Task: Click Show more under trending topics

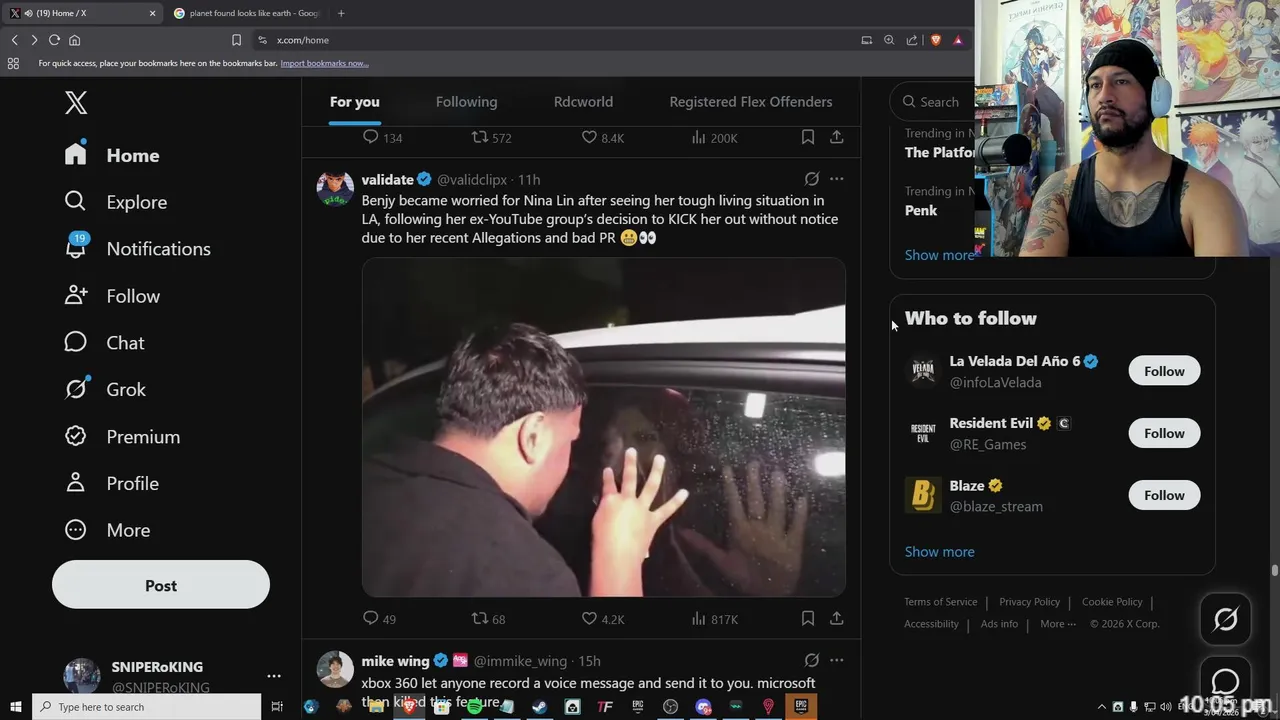Action: pyautogui.click(x=939, y=255)
